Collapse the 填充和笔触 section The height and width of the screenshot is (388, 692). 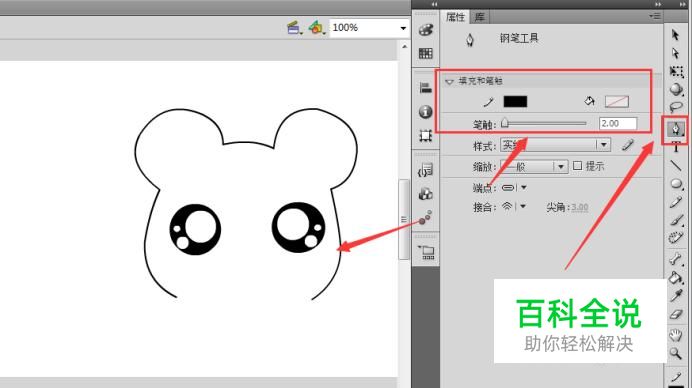tap(449, 81)
